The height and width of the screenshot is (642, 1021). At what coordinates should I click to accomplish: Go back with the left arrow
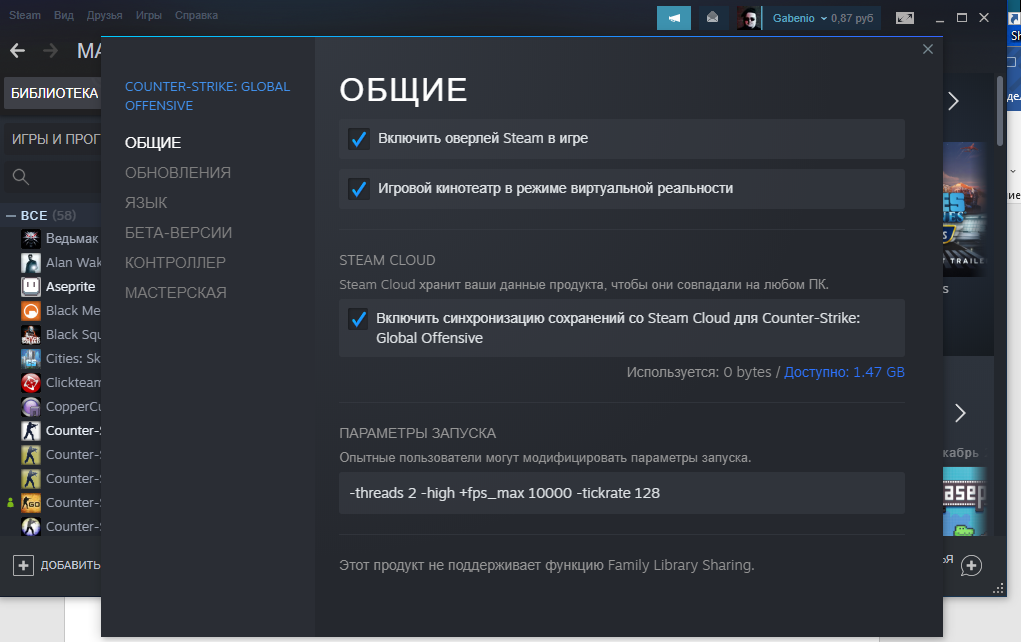18,51
